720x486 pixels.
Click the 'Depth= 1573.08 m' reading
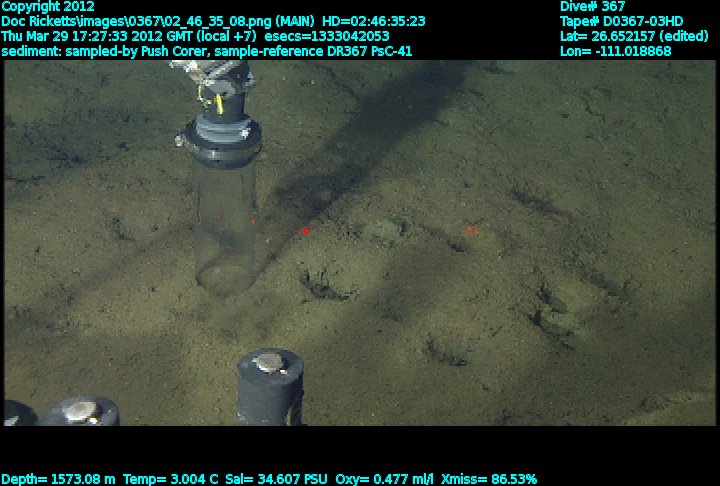[58, 479]
